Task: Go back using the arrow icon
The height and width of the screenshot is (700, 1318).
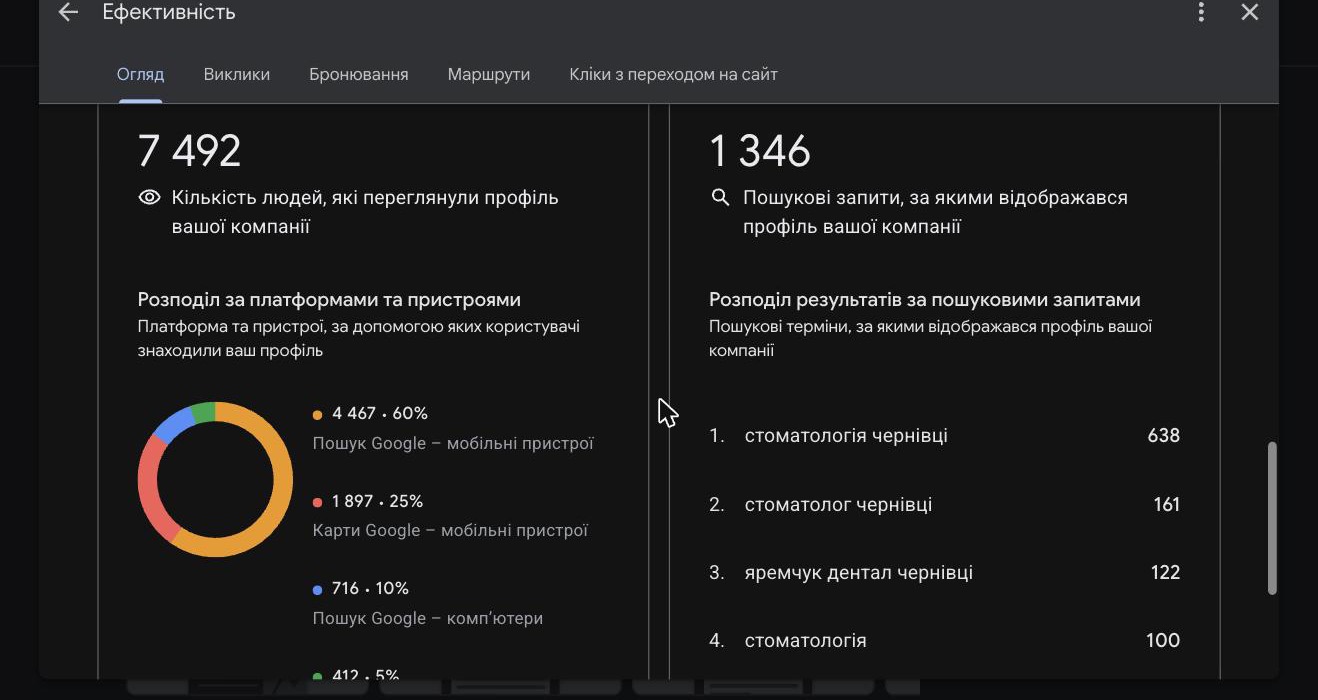Action: (x=68, y=12)
